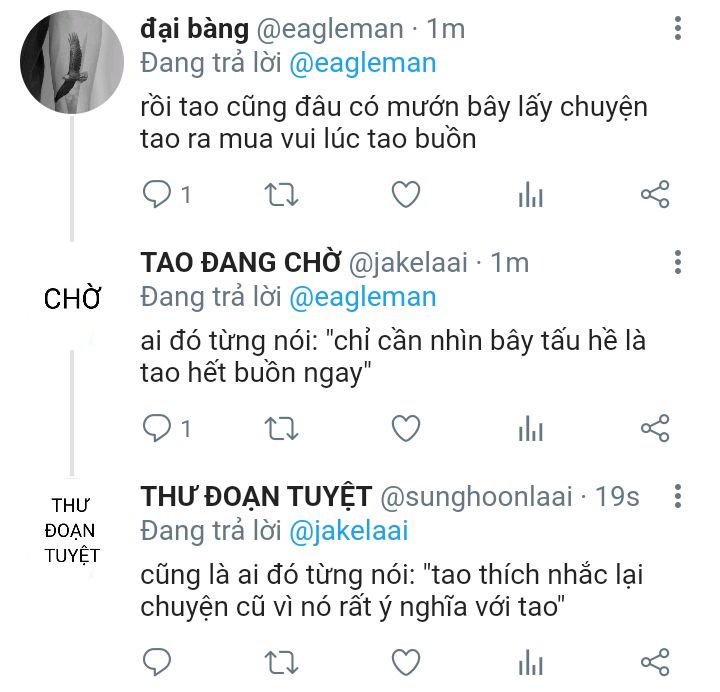
Task: Retweet đại bàng's tweet
Action: (281, 194)
